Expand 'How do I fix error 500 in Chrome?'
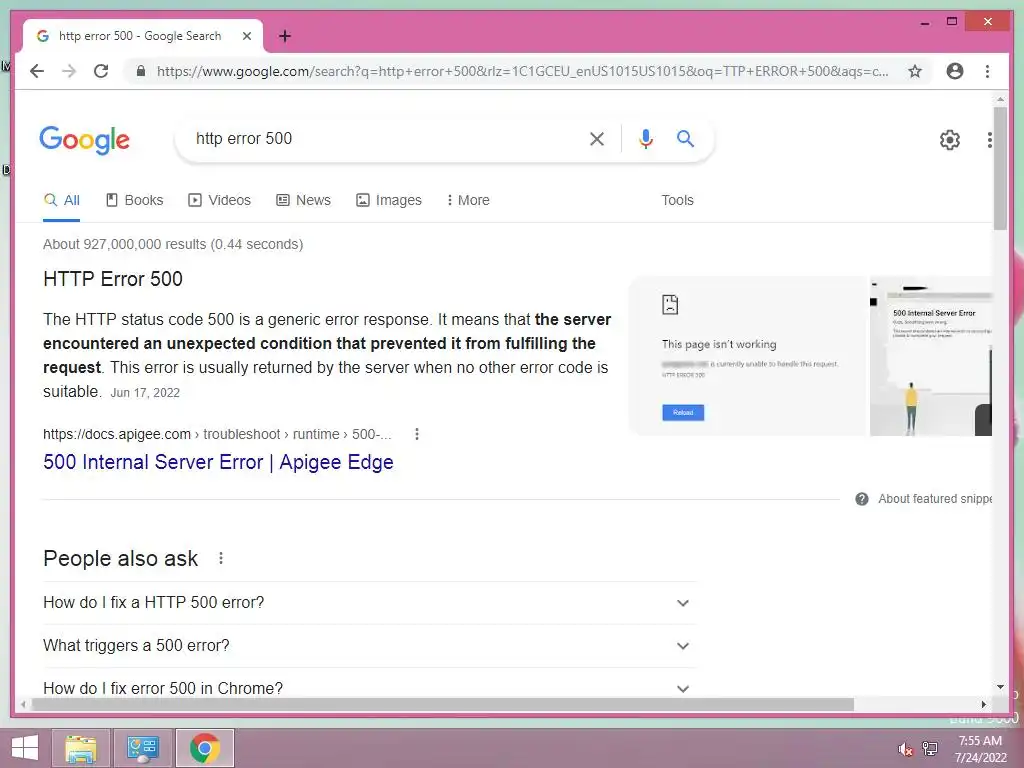 (x=370, y=688)
